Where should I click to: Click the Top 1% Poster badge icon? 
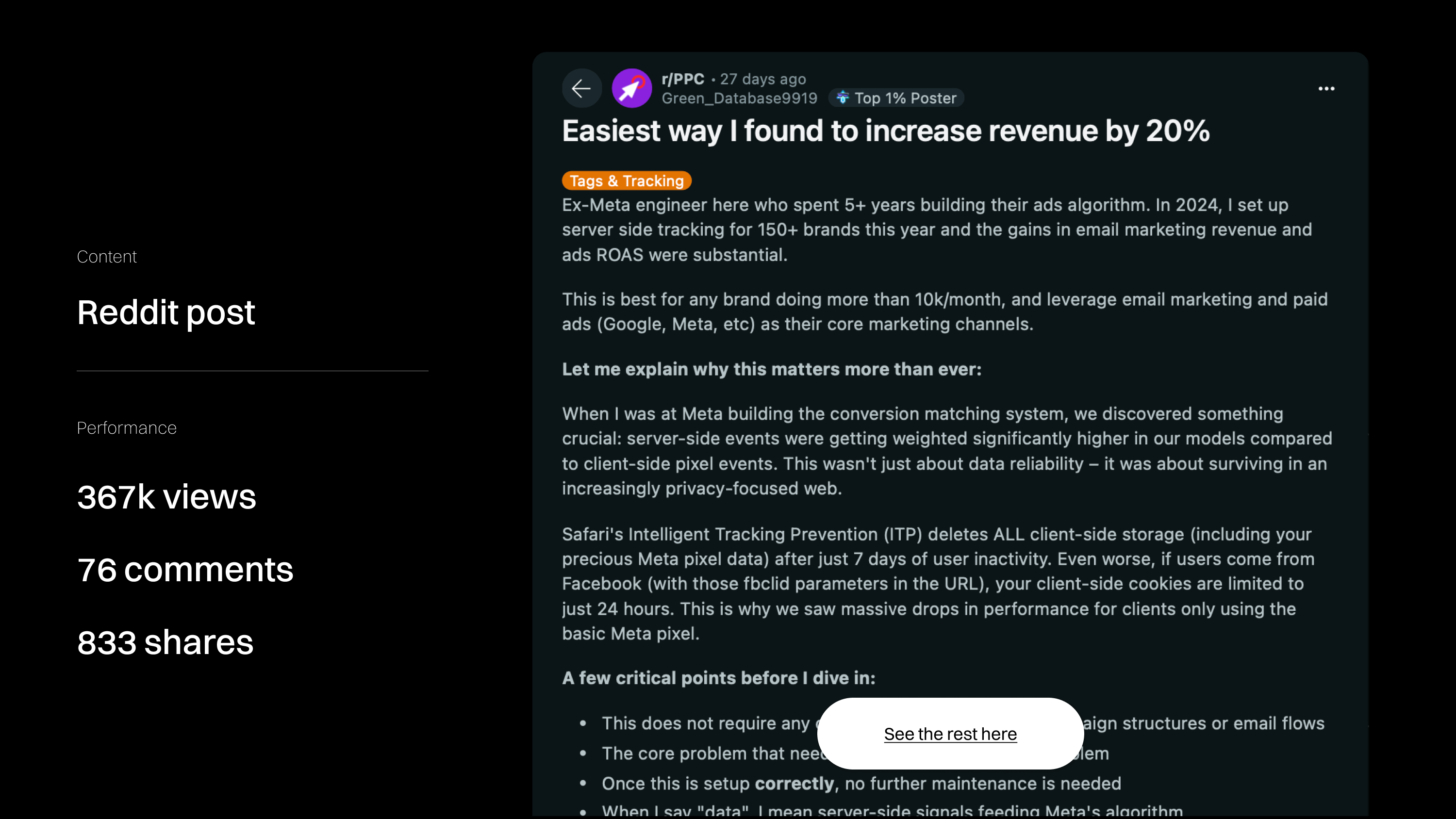tap(843, 98)
